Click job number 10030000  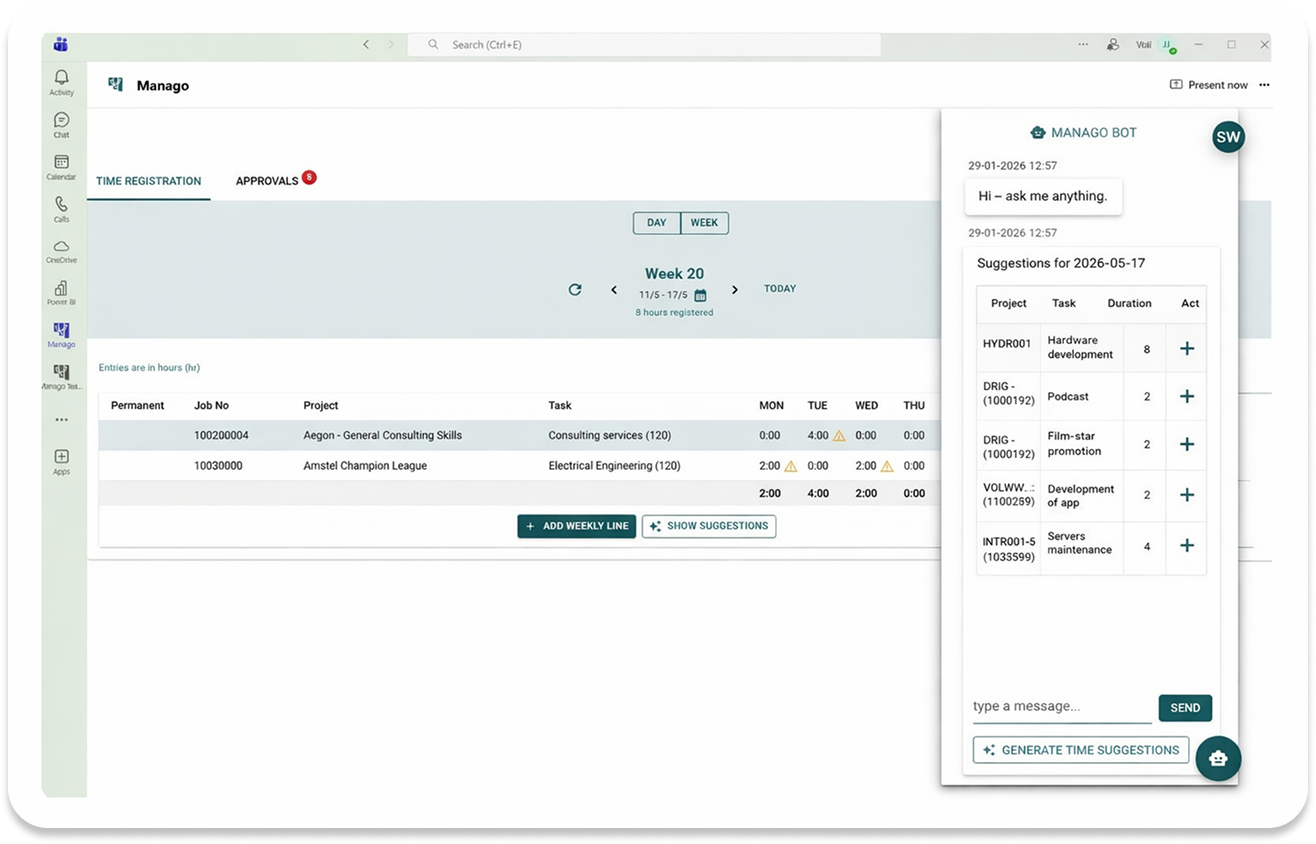pyautogui.click(x=218, y=466)
